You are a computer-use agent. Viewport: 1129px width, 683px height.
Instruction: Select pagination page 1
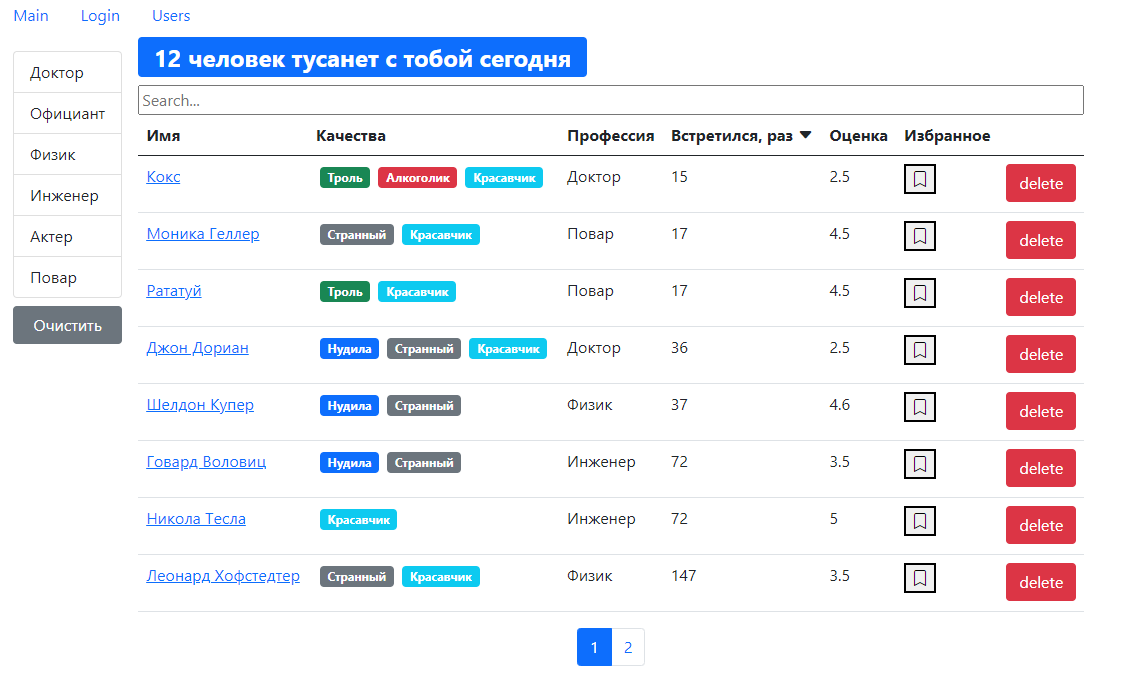click(594, 647)
